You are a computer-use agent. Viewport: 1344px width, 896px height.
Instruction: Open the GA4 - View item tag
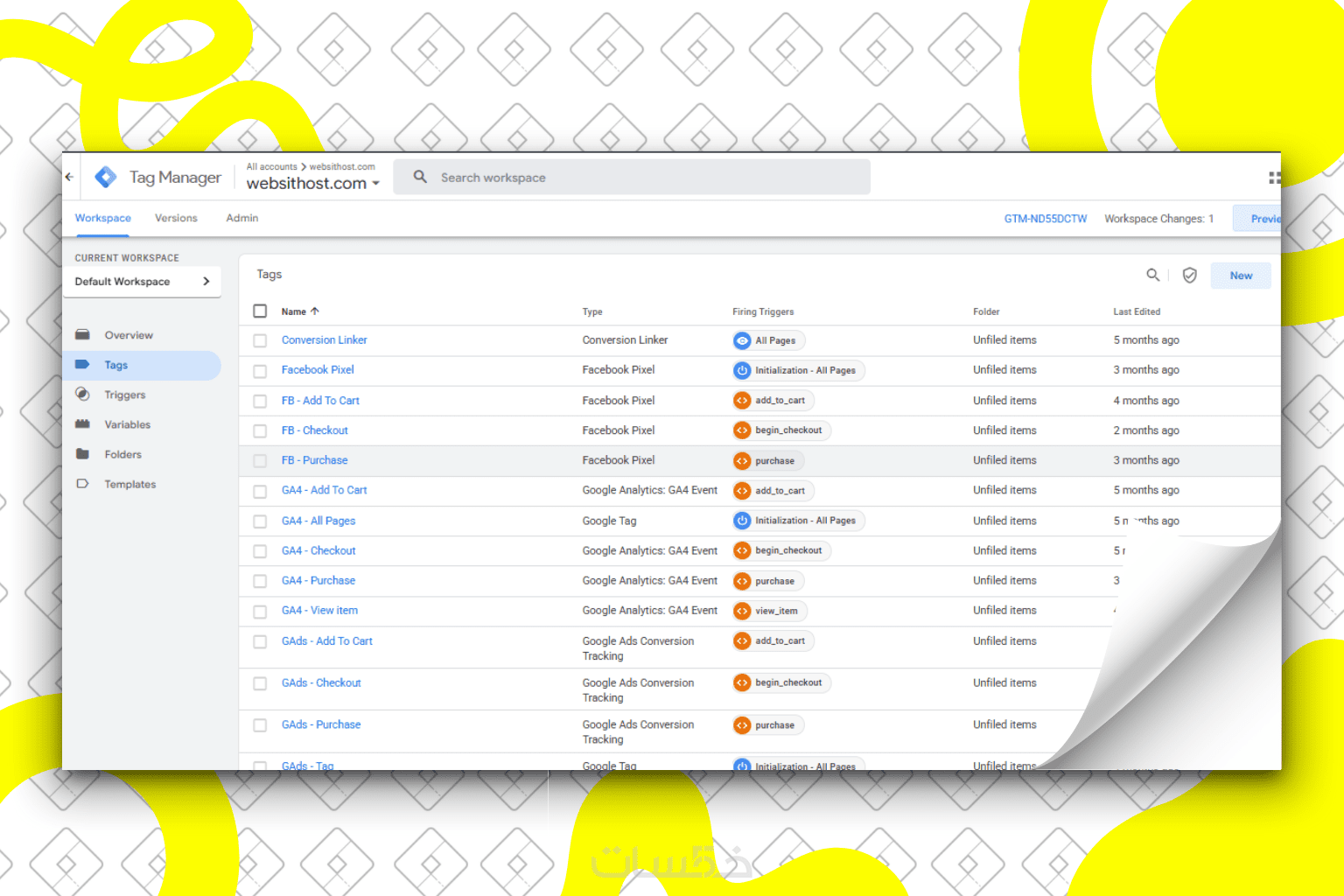pos(319,610)
